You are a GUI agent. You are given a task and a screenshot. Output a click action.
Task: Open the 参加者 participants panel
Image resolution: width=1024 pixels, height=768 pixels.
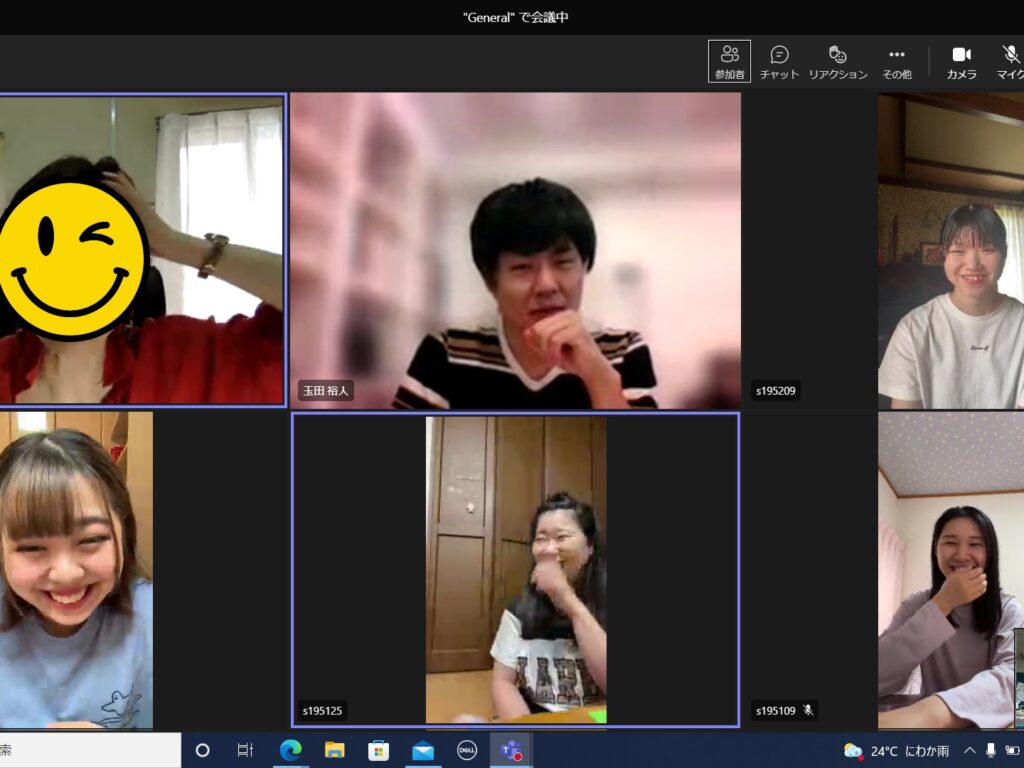tap(729, 61)
